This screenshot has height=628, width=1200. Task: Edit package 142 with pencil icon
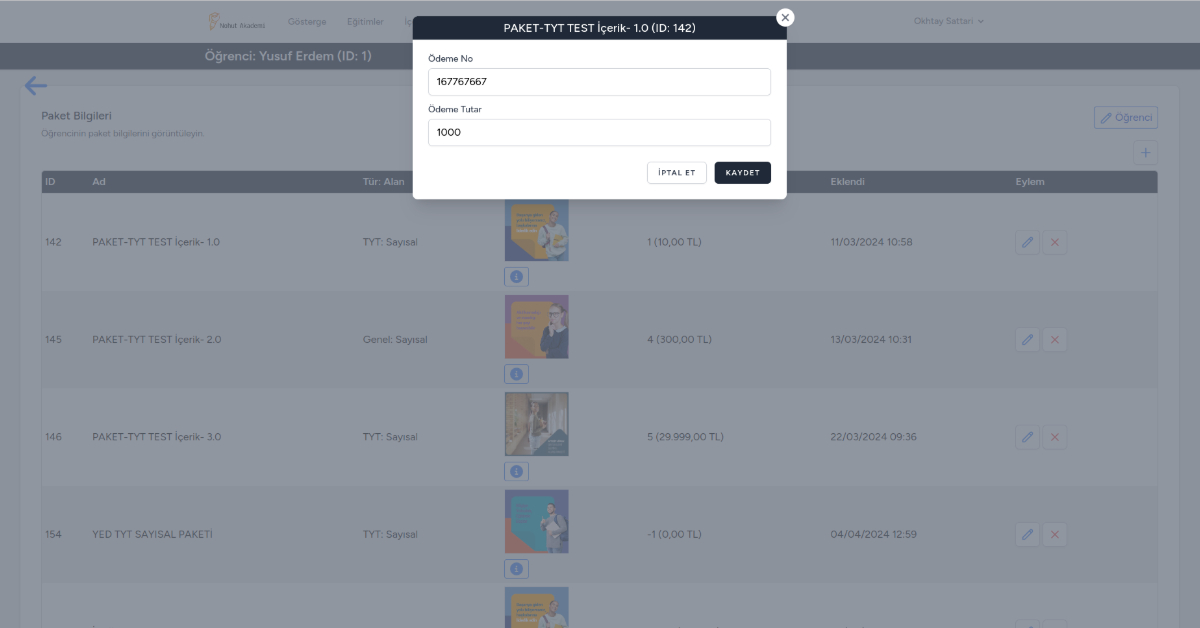tap(1027, 242)
